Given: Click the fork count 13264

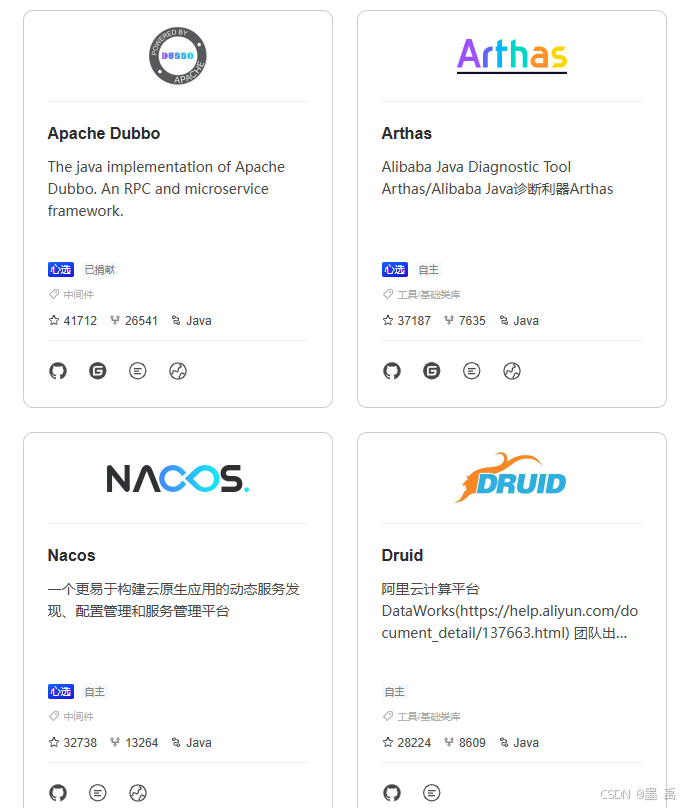Looking at the screenshot, I should point(141,743).
